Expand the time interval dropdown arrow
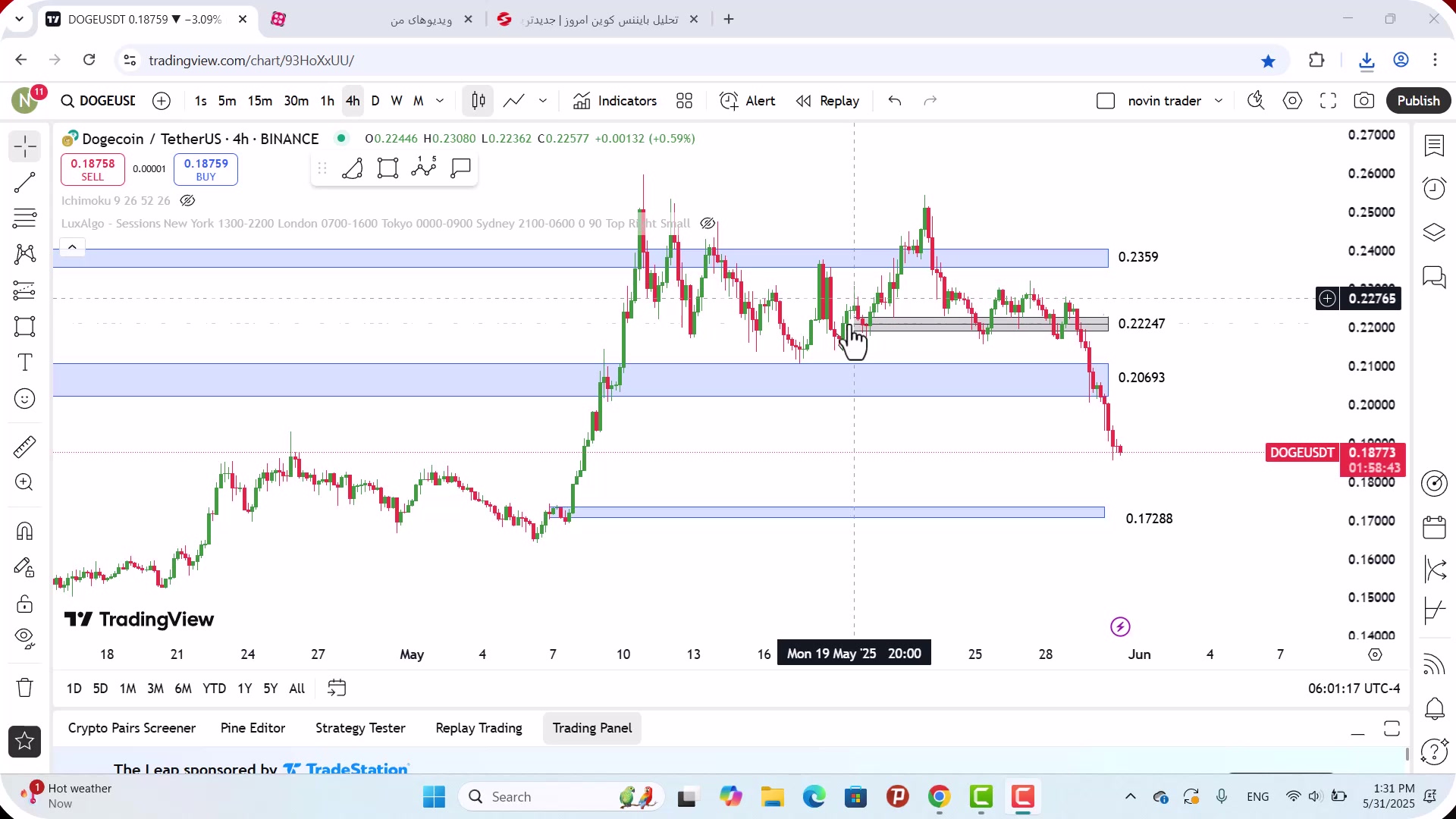Image resolution: width=1456 pixels, height=819 pixels. (x=440, y=101)
